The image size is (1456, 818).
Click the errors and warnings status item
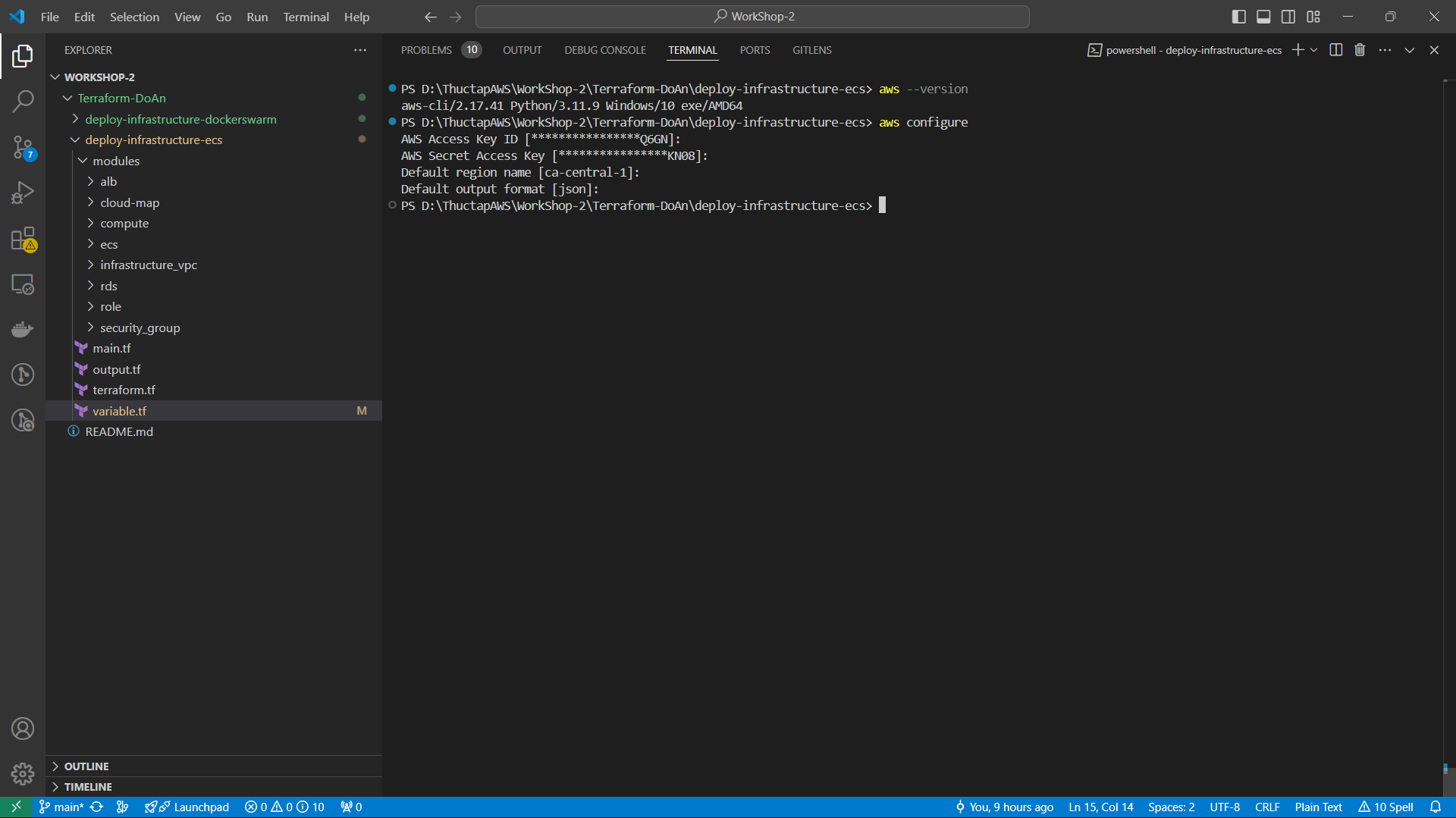coord(284,807)
